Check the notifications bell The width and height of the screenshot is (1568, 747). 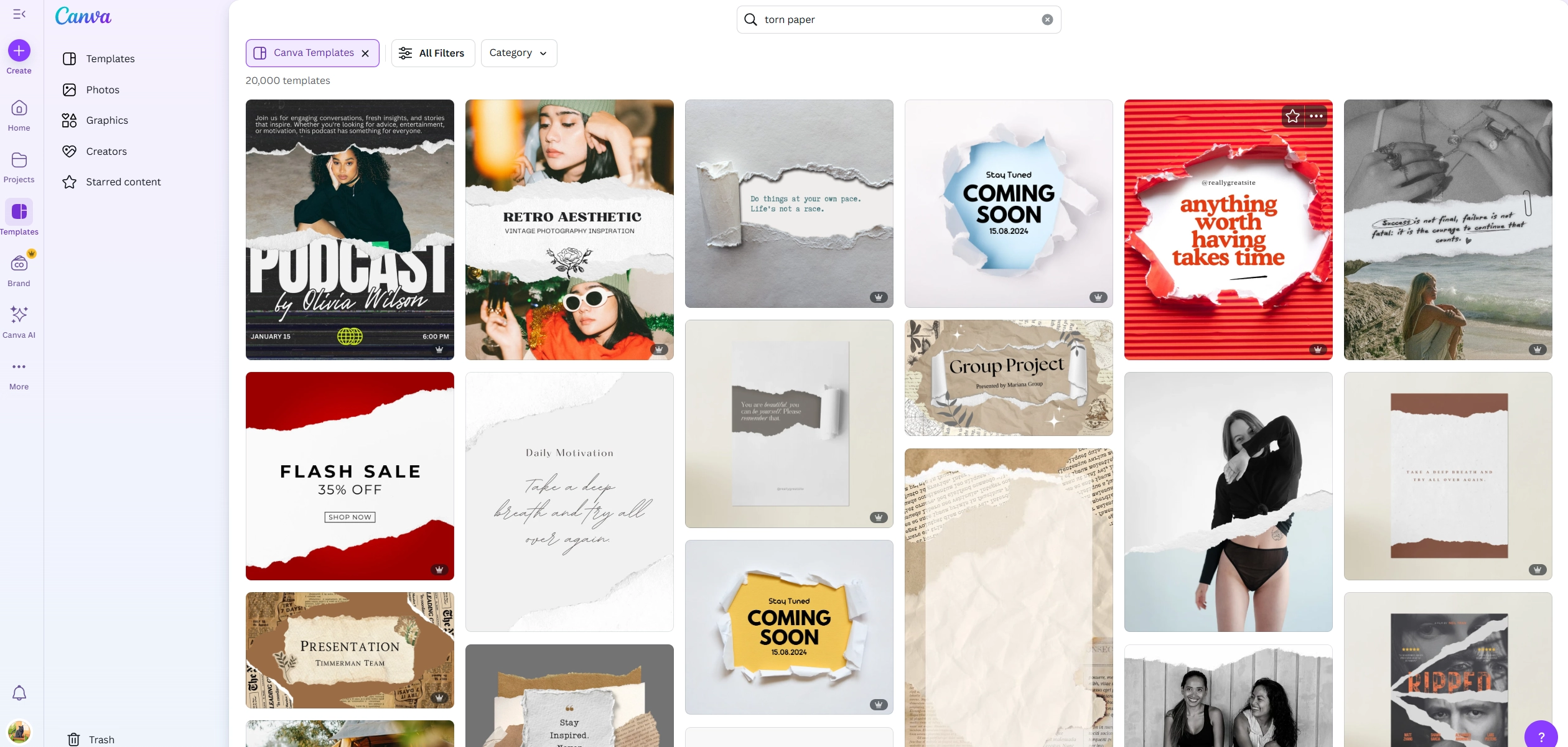tap(19, 693)
